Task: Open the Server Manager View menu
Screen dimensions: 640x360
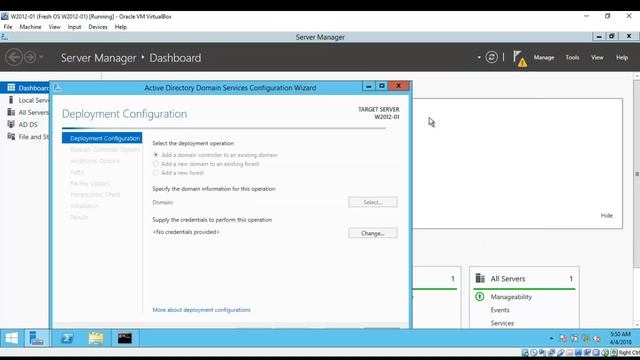Action: click(597, 58)
